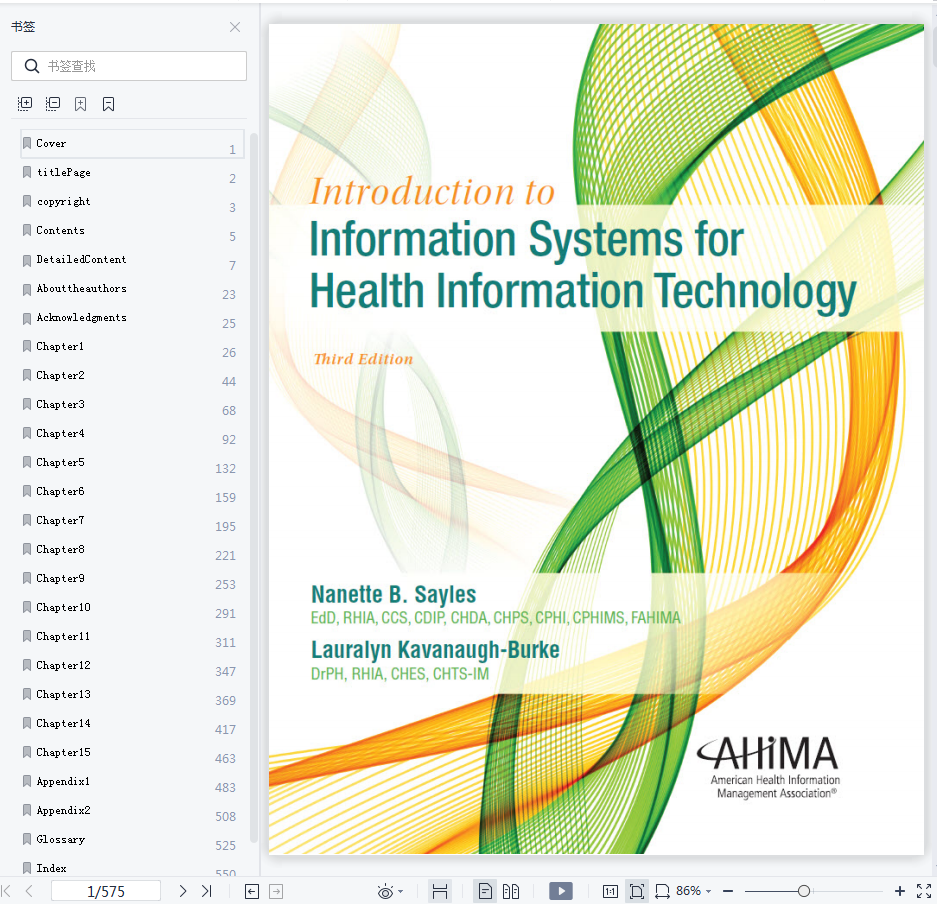Switch to single page view
The image size is (937, 904).
click(x=485, y=891)
